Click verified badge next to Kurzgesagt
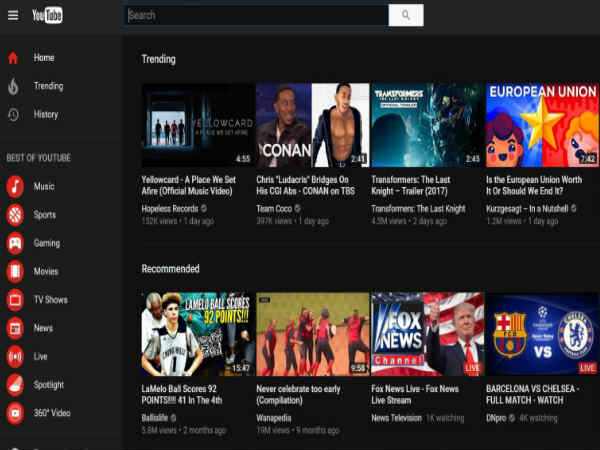600x450 pixels. point(573,209)
